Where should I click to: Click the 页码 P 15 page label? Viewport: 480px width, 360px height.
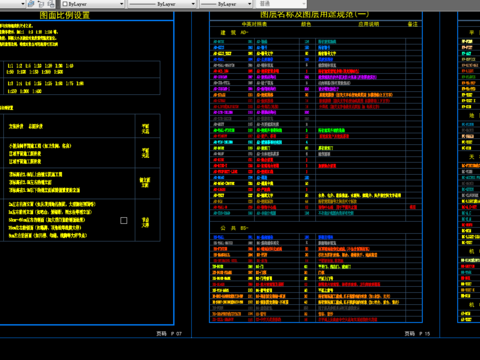pos(417,333)
